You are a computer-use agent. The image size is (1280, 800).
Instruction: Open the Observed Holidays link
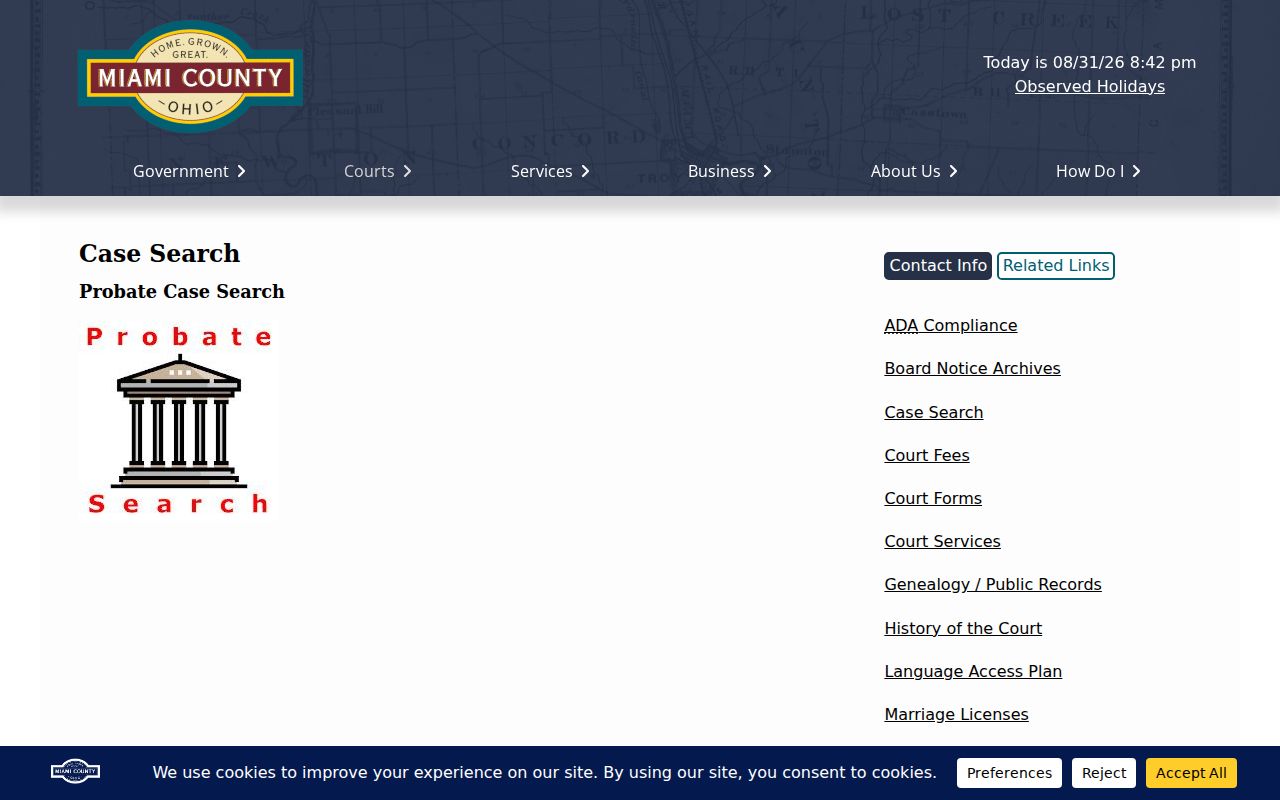[1090, 87]
